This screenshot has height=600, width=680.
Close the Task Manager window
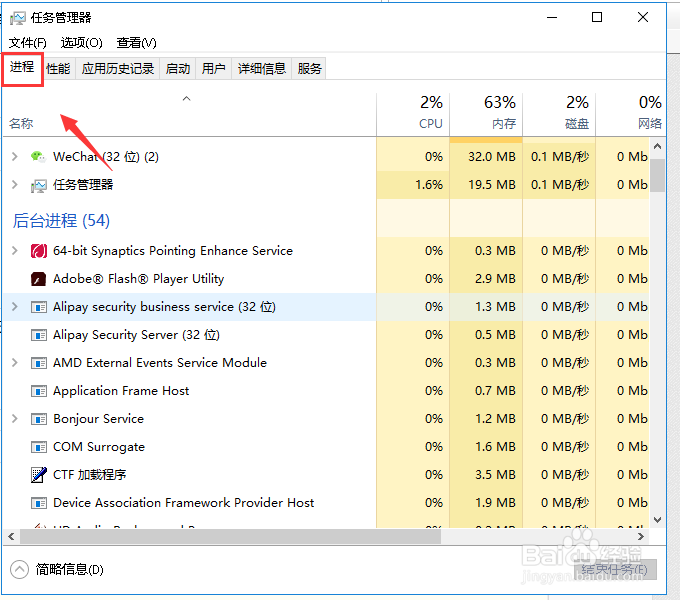point(643,17)
